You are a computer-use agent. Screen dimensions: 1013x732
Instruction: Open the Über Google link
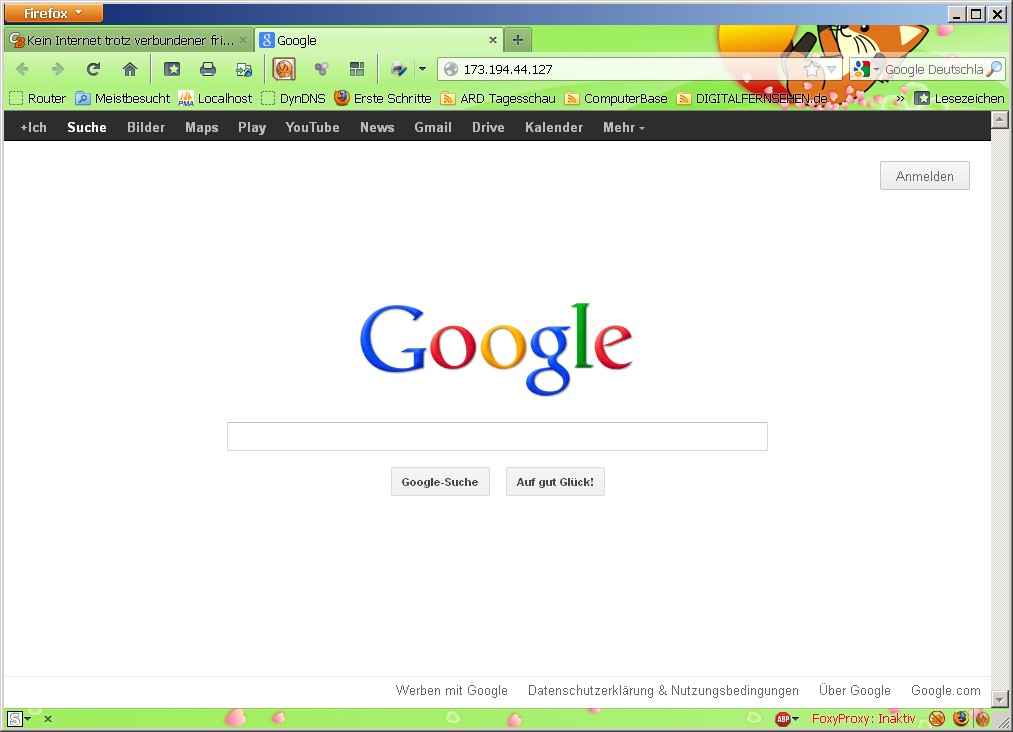coord(855,690)
